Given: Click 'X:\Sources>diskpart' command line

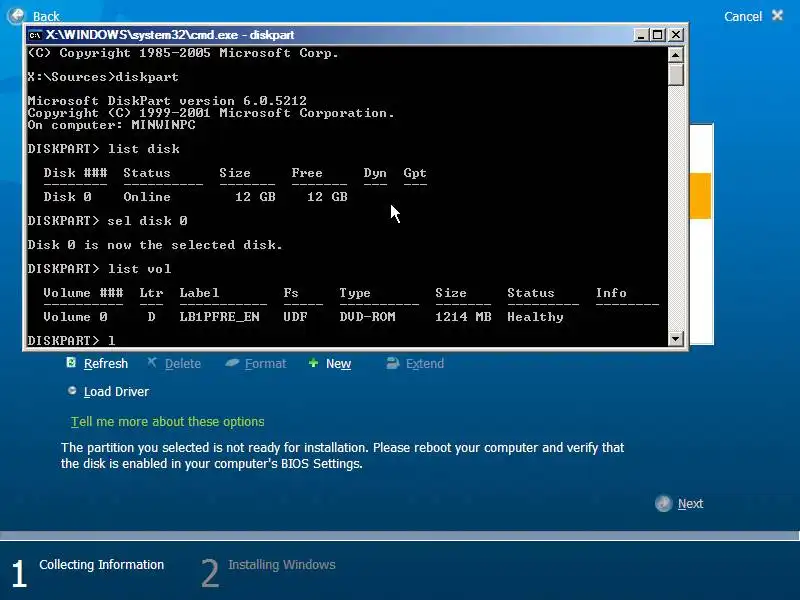Looking at the screenshot, I should click(103, 77).
